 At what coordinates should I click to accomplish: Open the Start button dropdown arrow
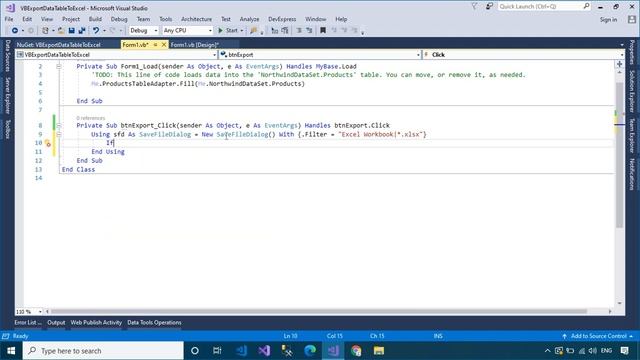coord(242,31)
